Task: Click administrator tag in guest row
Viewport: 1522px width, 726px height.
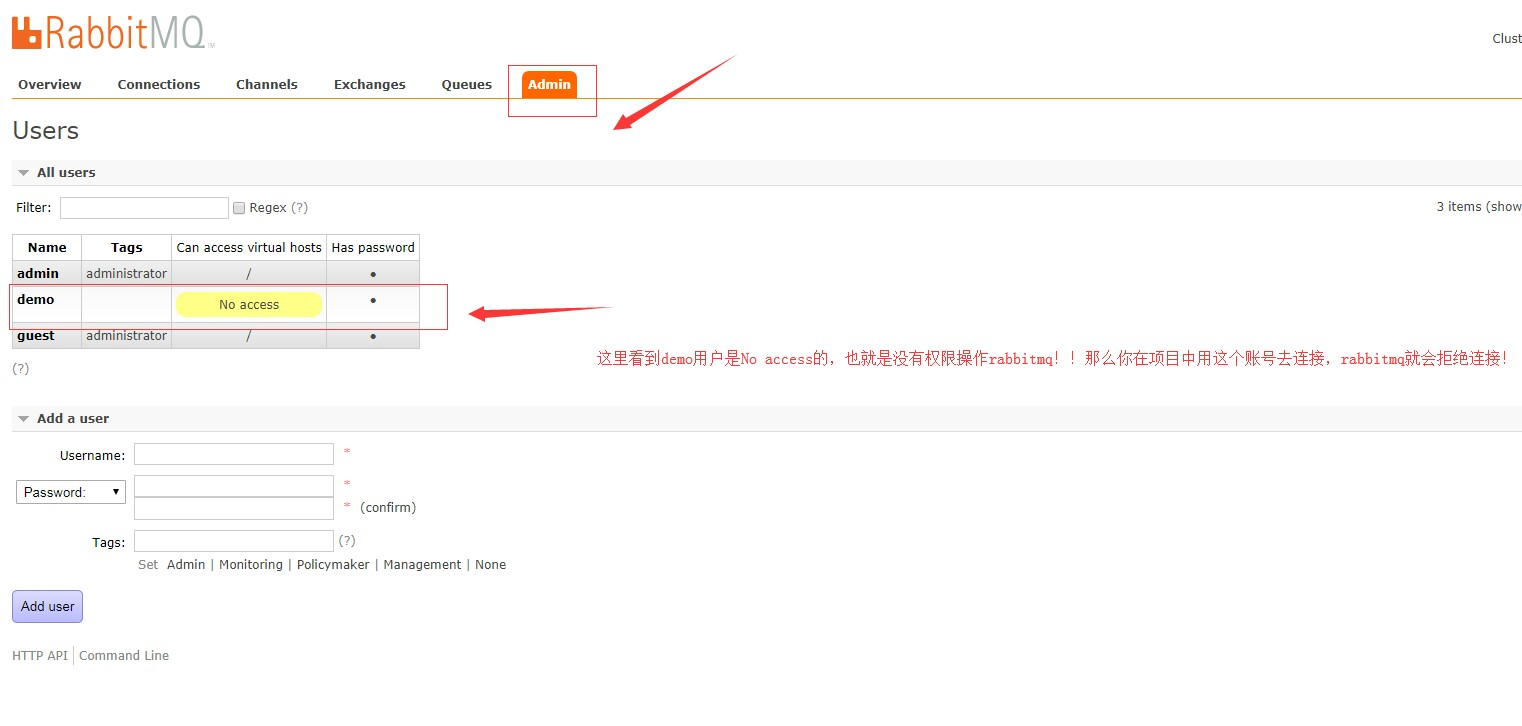Action: coord(127,336)
